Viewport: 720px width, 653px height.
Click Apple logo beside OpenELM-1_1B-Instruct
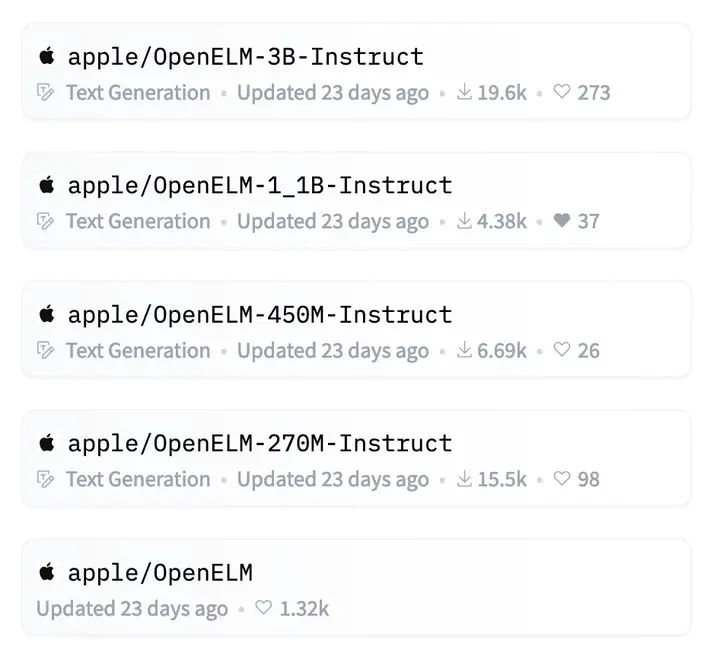point(46,185)
